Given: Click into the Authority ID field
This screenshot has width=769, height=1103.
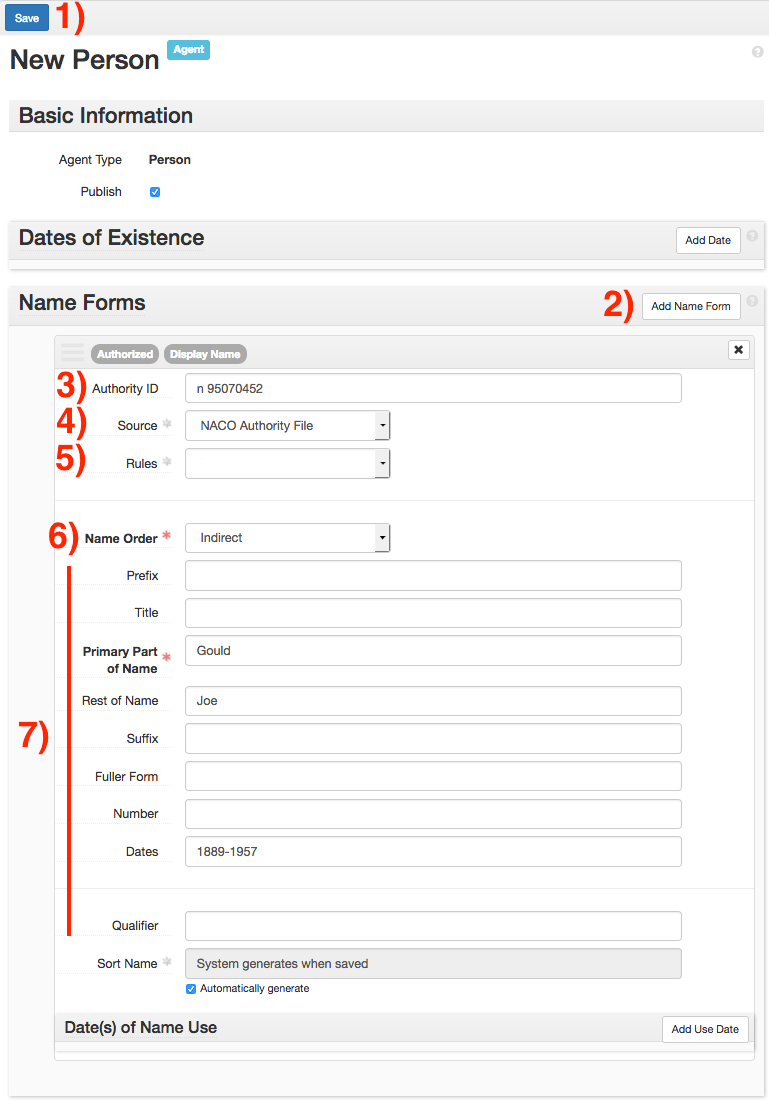Looking at the screenshot, I should pyautogui.click(x=433, y=388).
